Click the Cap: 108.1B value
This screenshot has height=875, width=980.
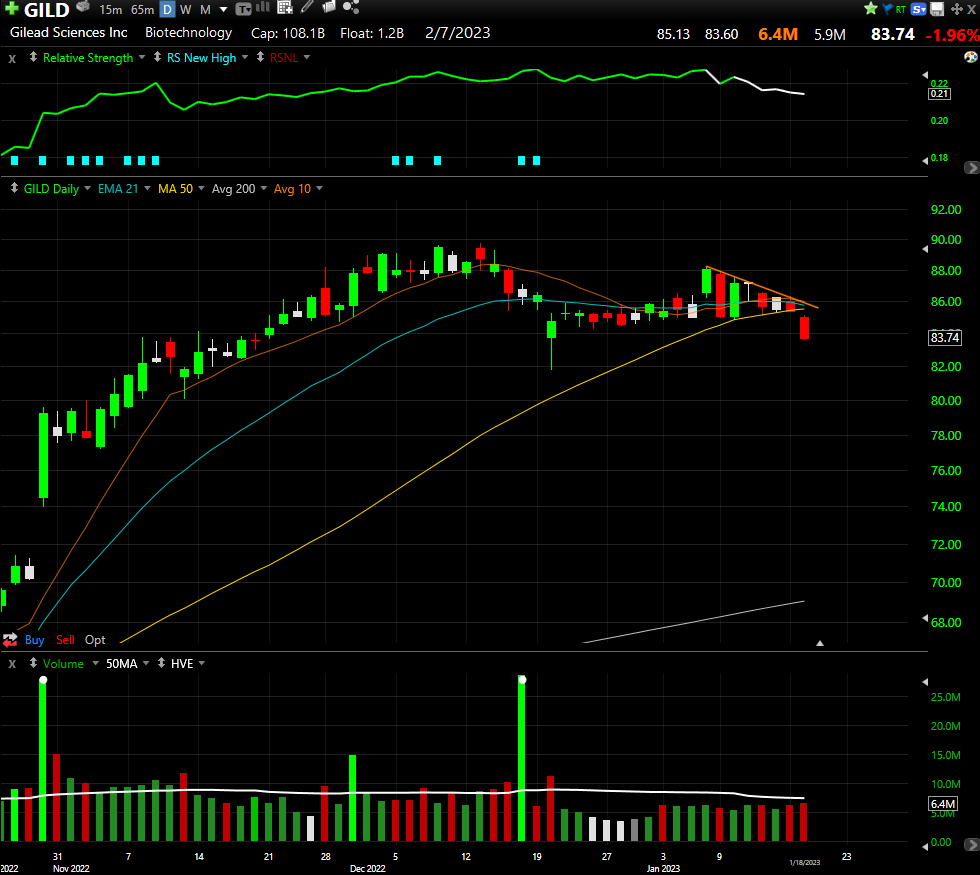[x=288, y=33]
